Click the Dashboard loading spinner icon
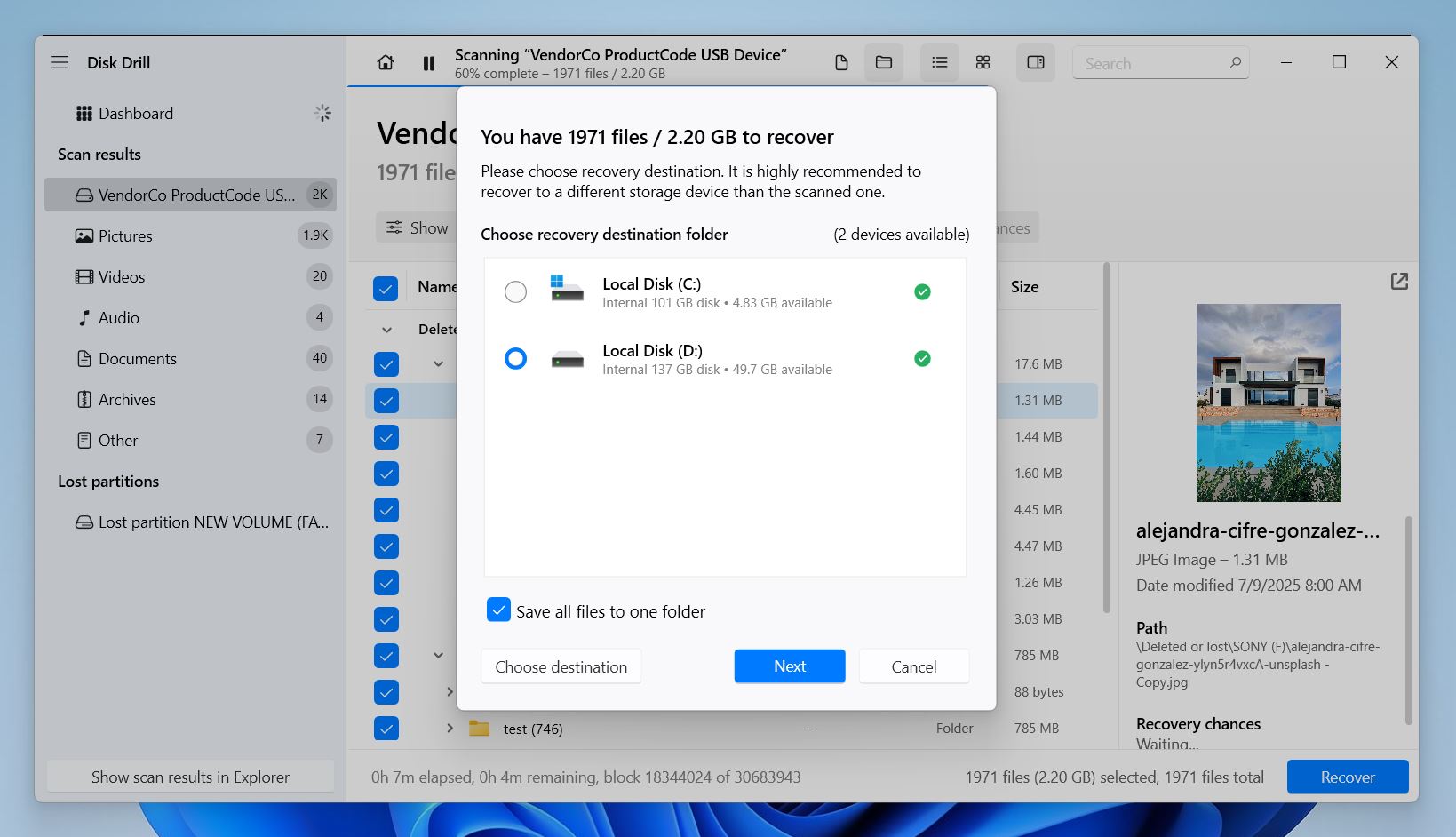Viewport: 1456px width, 837px height. (322, 113)
